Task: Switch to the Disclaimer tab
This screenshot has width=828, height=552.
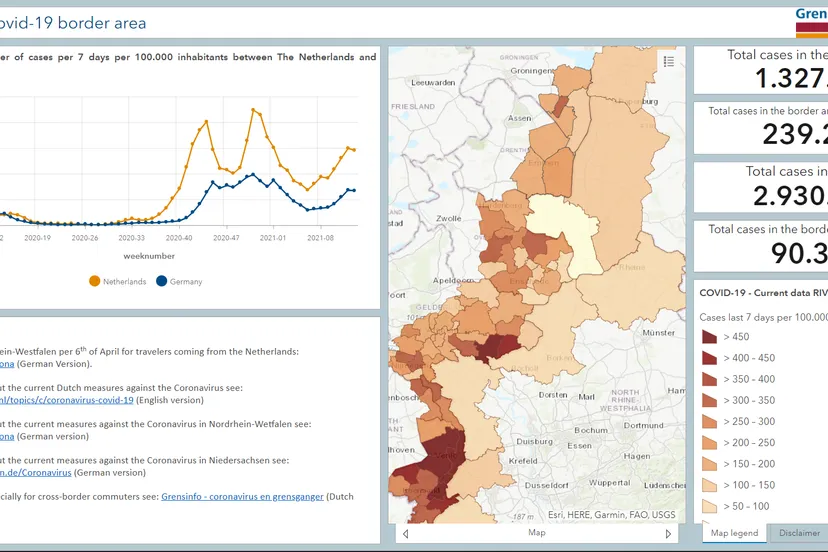Action: coord(799,533)
